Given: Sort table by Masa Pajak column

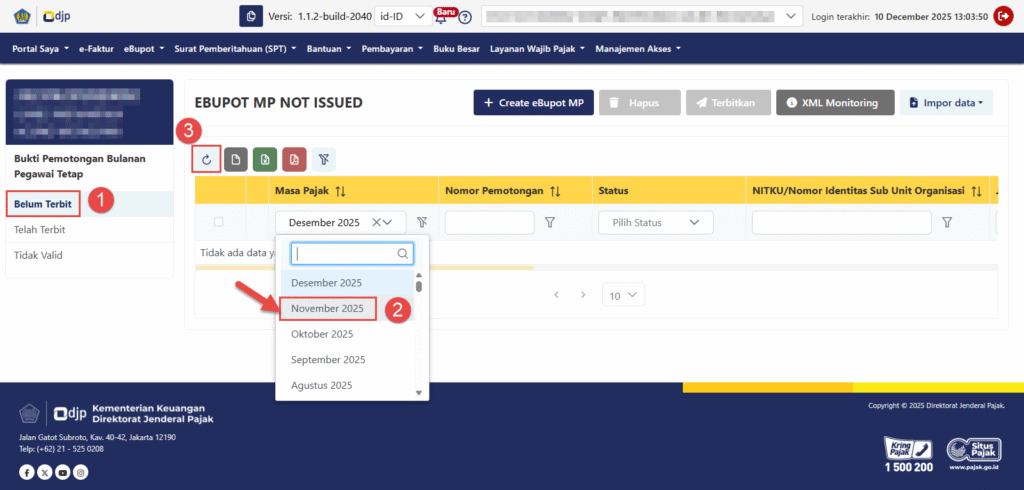Looking at the screenshot, I should 340,190.
